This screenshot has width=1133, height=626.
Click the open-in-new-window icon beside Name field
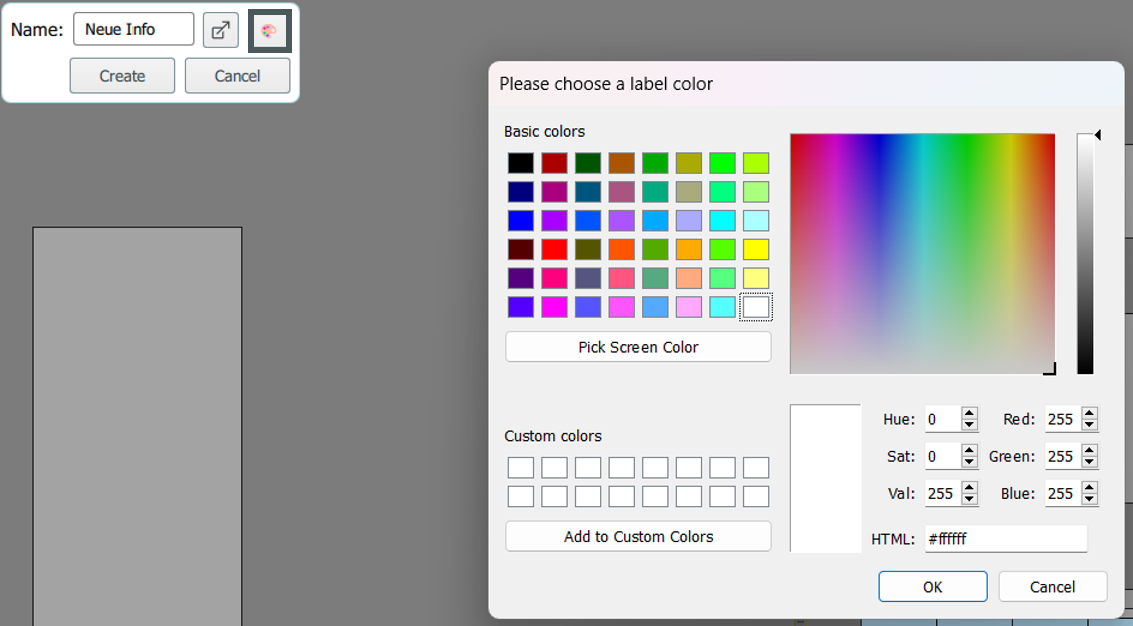(x=220, y=29)
